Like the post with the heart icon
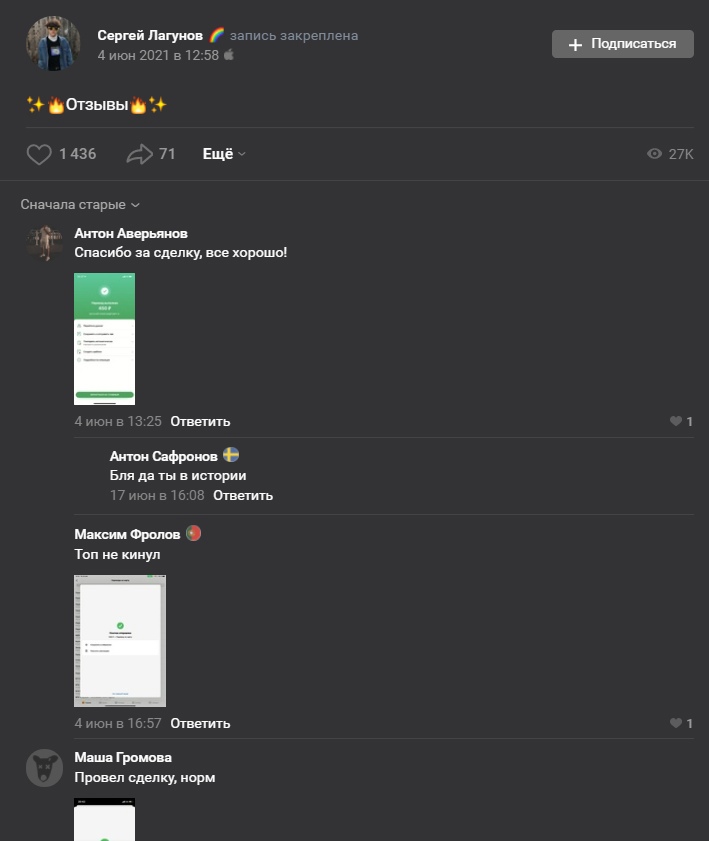This screenshot has height=841, width=709. [x=39, y=154]
